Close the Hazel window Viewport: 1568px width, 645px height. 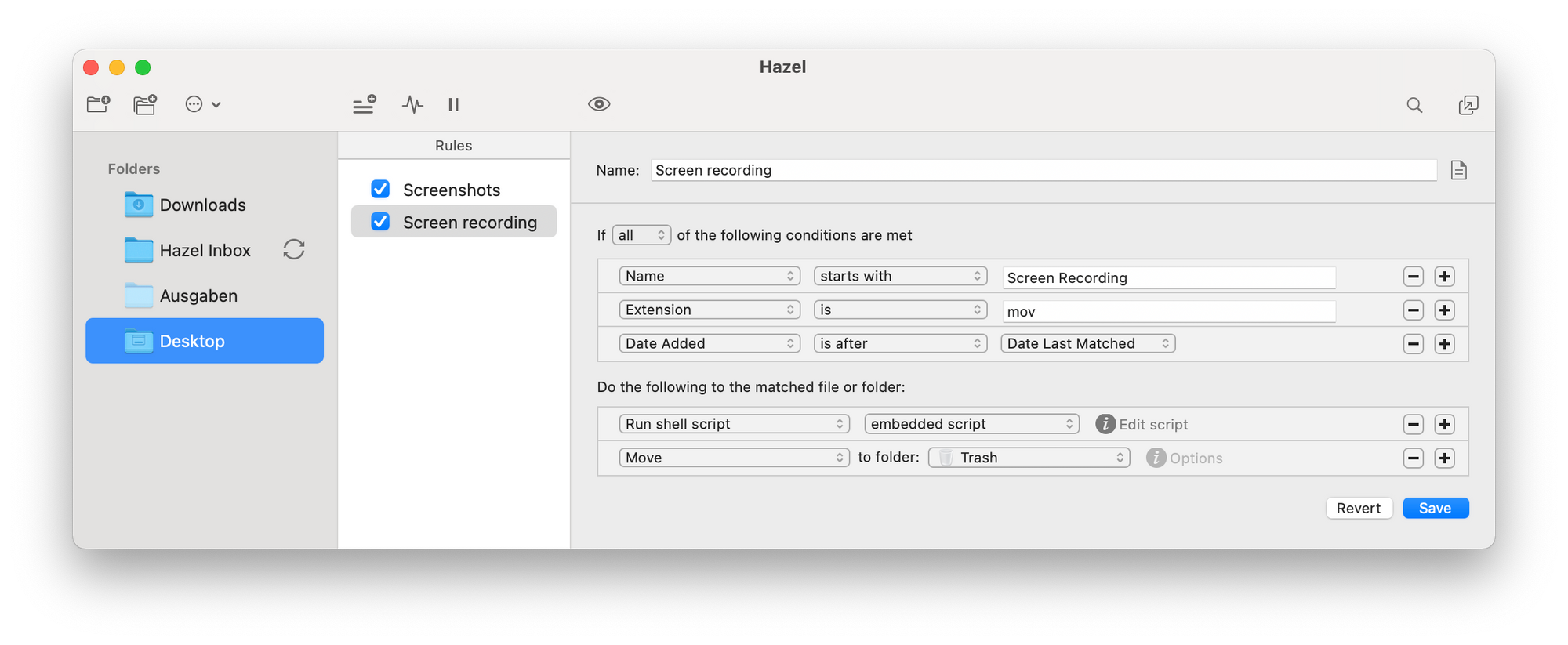point(91,67)
